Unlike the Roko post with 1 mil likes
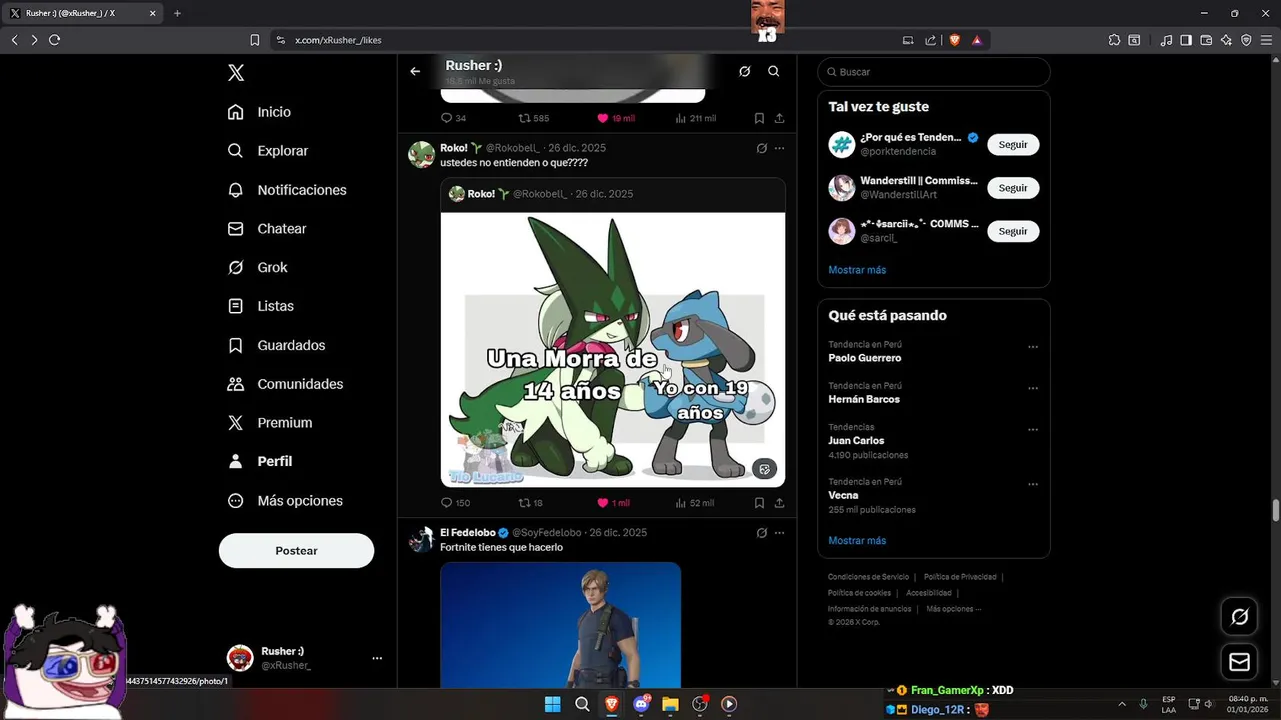 point(613,503)
